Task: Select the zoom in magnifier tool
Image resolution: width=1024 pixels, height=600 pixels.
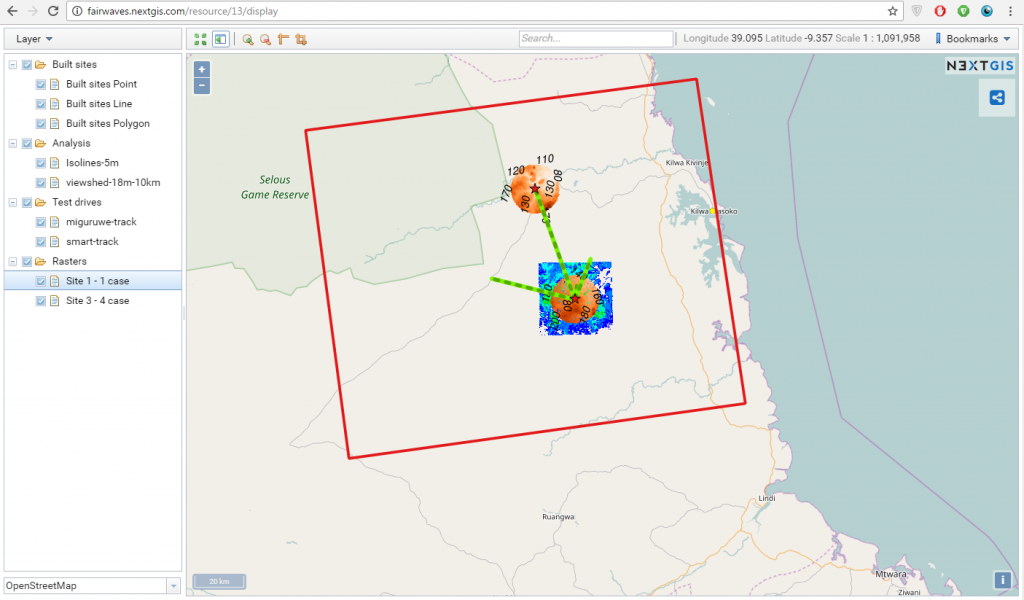Action: point(248,39)
